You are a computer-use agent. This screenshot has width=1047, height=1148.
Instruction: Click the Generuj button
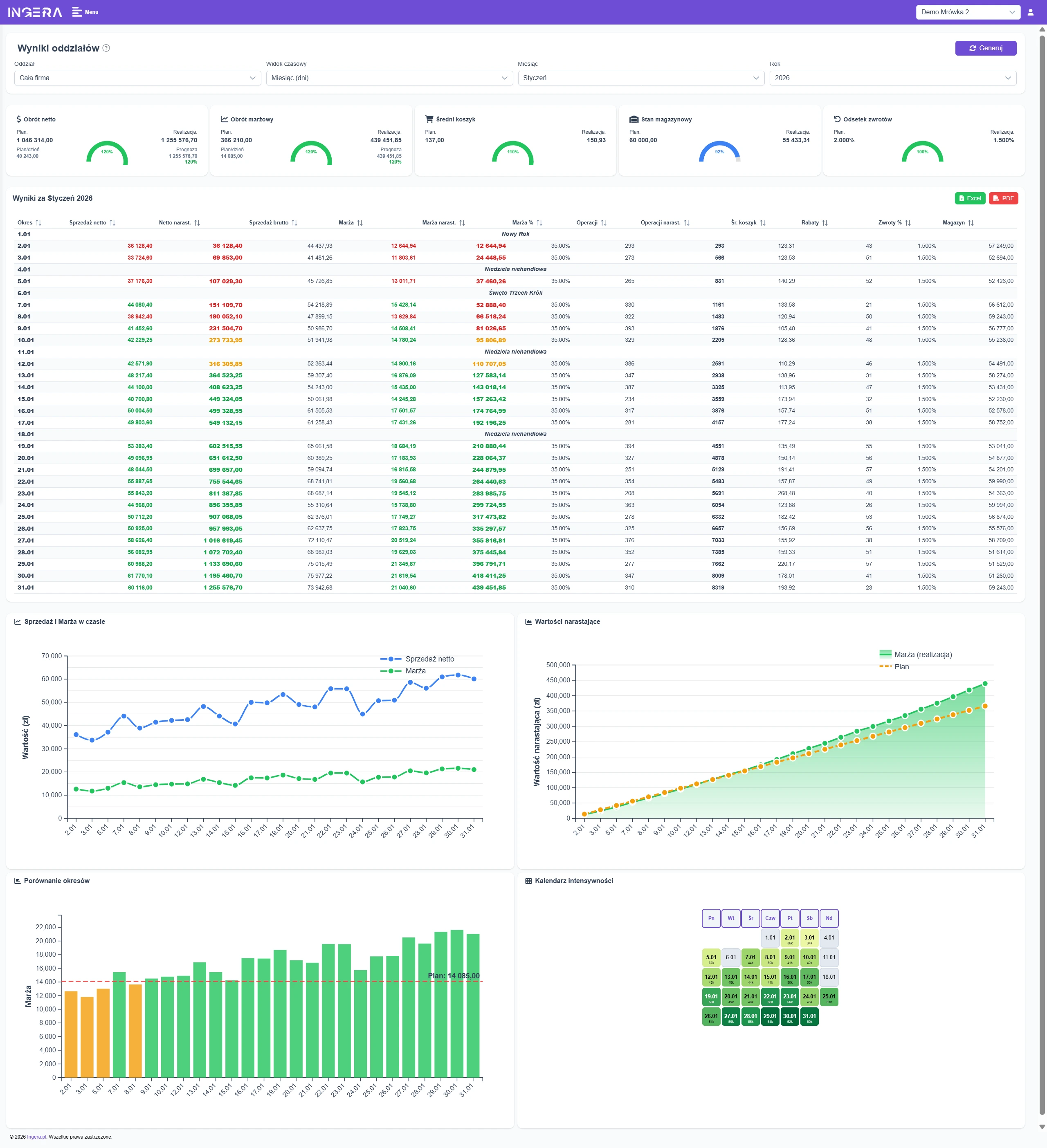click(x=986, y=48)
